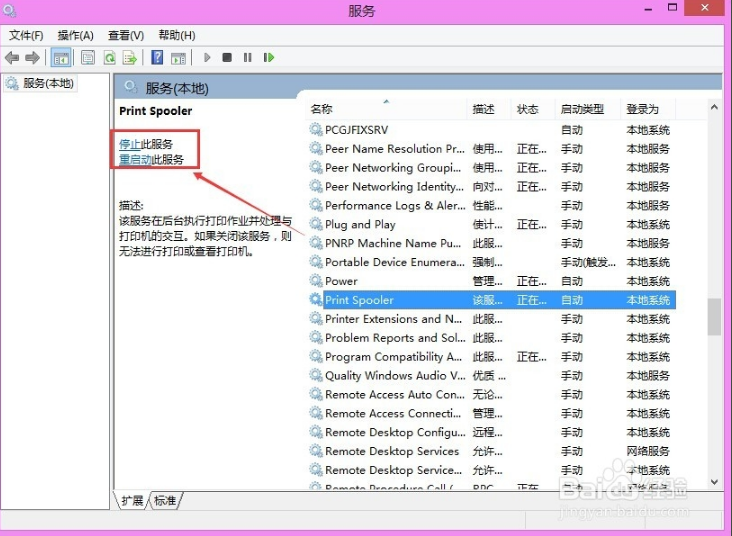Click the Back arrow toolbar icon
Image resolution: width=732 pixels, height=536 pixels.
[x=12, y=58]
